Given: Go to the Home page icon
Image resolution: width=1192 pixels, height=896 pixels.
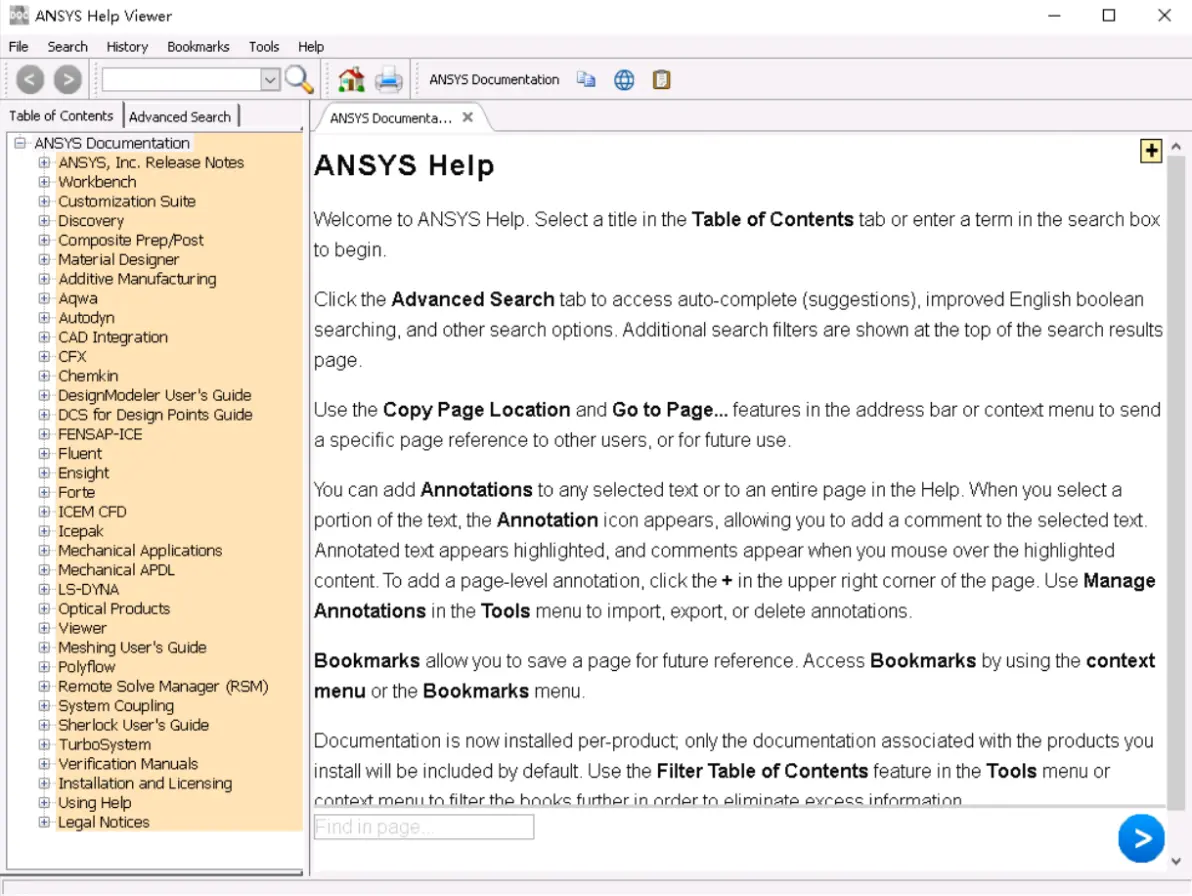Looking at the screenshot, I should 351,79.
